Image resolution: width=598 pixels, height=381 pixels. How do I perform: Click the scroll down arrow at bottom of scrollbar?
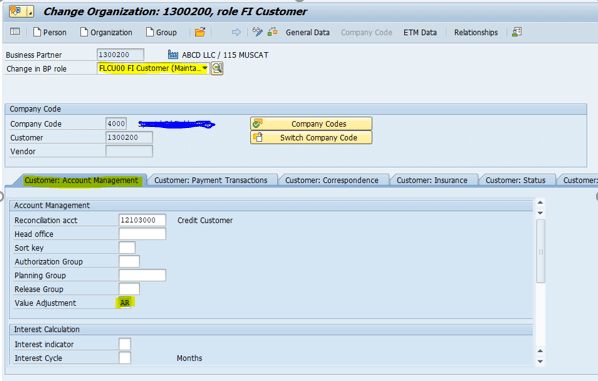540,362
